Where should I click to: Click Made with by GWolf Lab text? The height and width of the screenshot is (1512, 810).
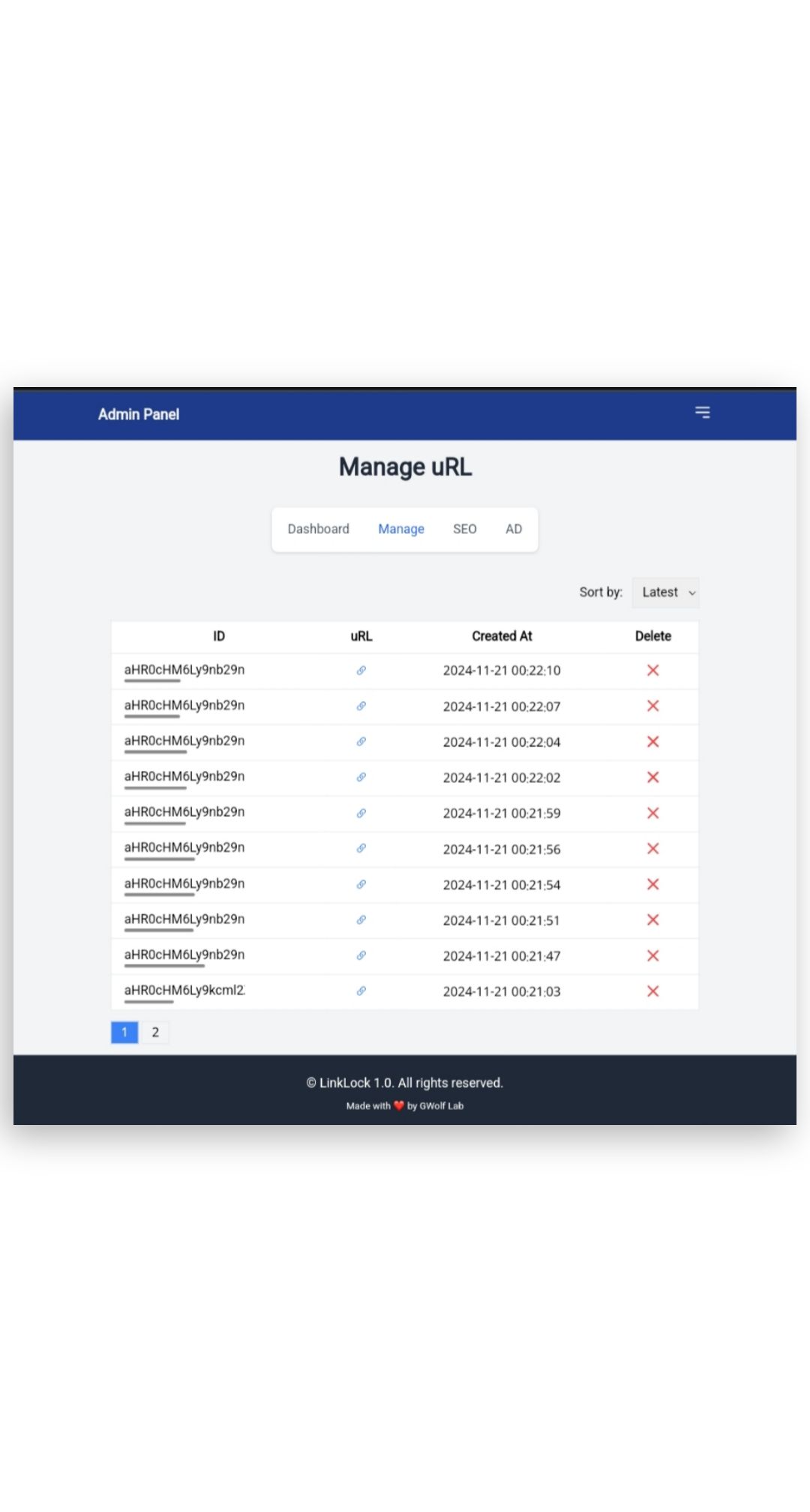point(405,1105)
